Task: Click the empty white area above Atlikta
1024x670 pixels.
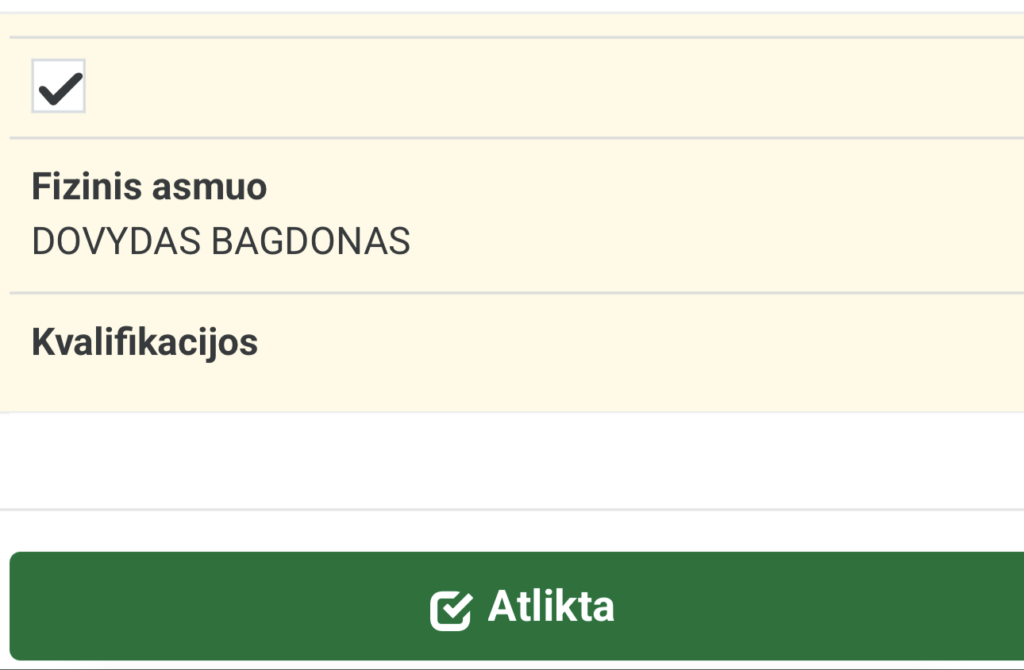Action: point(512,460)
